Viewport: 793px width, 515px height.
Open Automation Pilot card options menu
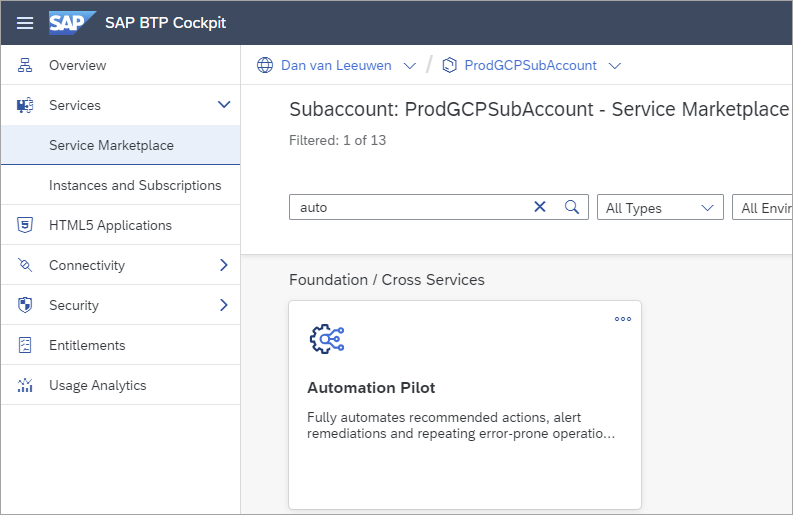coord(623,319)
